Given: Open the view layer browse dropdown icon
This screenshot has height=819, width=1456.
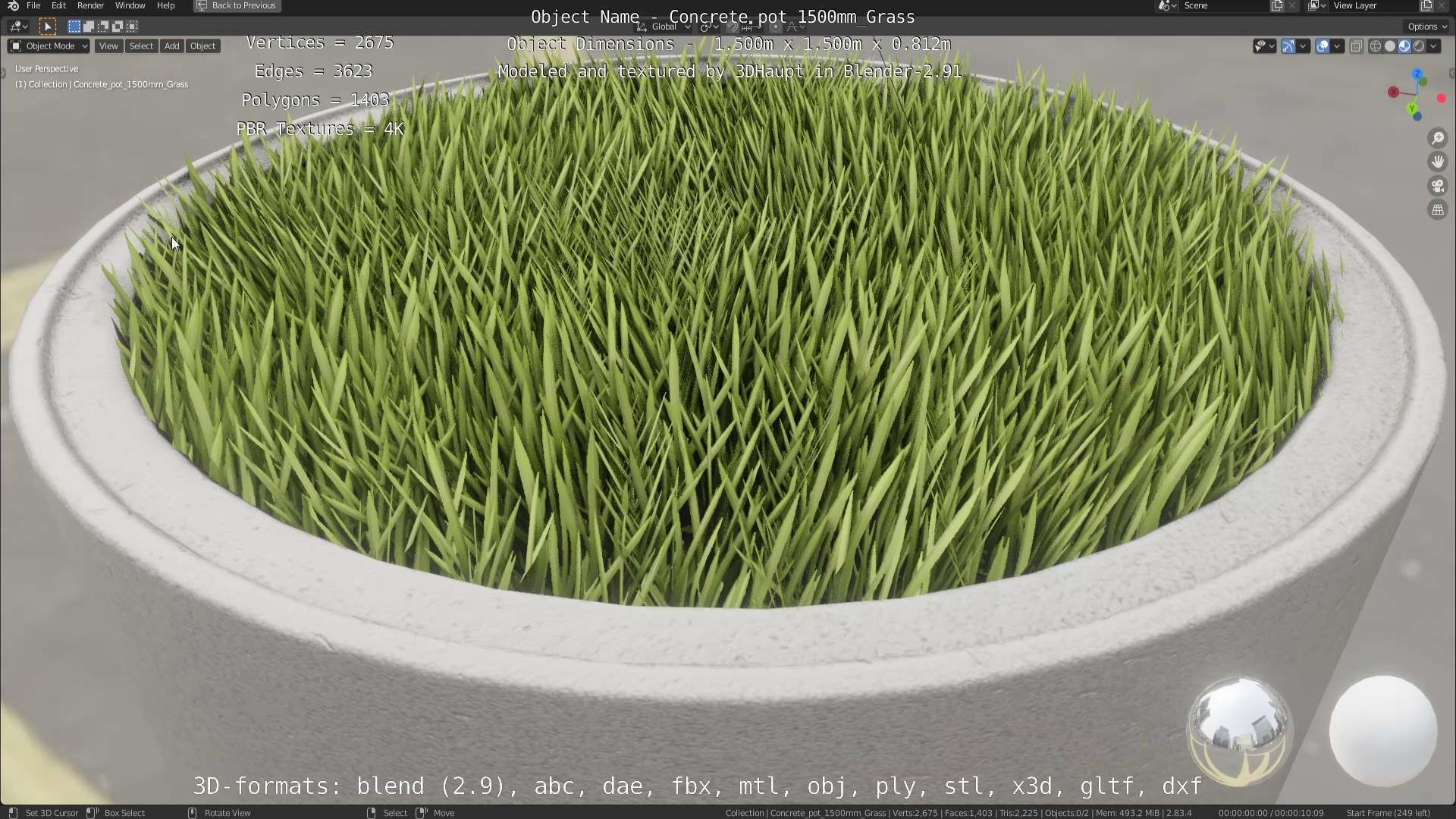Looking at the screenshot, I should point(1317,6).
